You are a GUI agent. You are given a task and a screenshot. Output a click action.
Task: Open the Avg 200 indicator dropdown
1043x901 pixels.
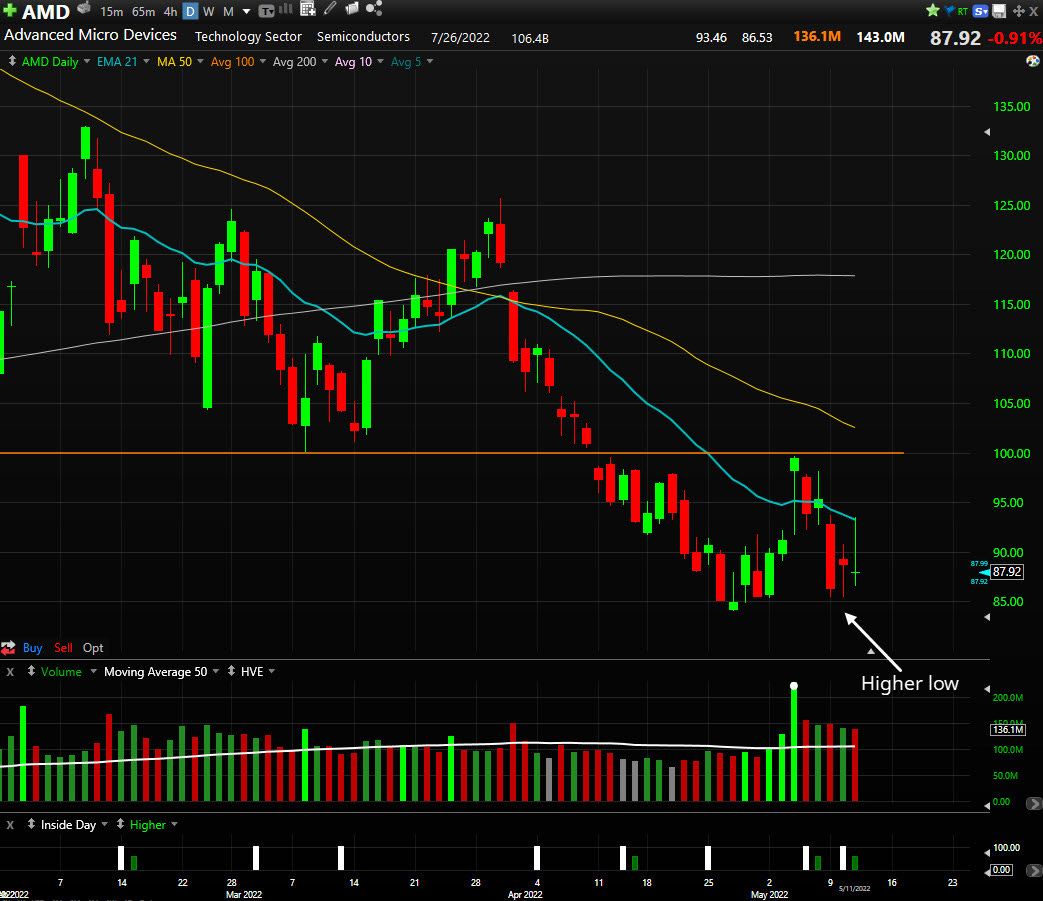(325, 61)
